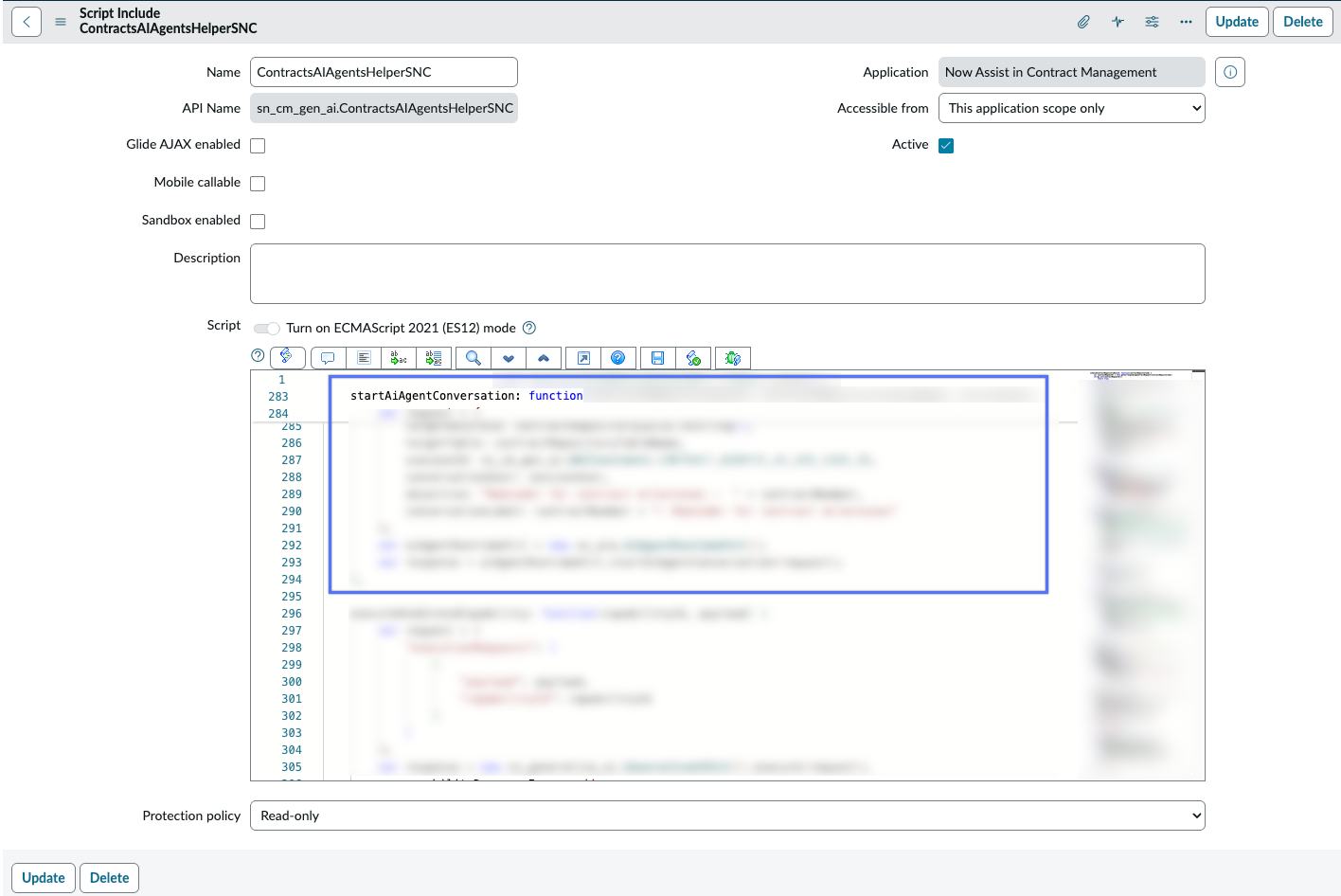
Task: Click the Replace All icon in script toolbar
Action: point(434,358)
